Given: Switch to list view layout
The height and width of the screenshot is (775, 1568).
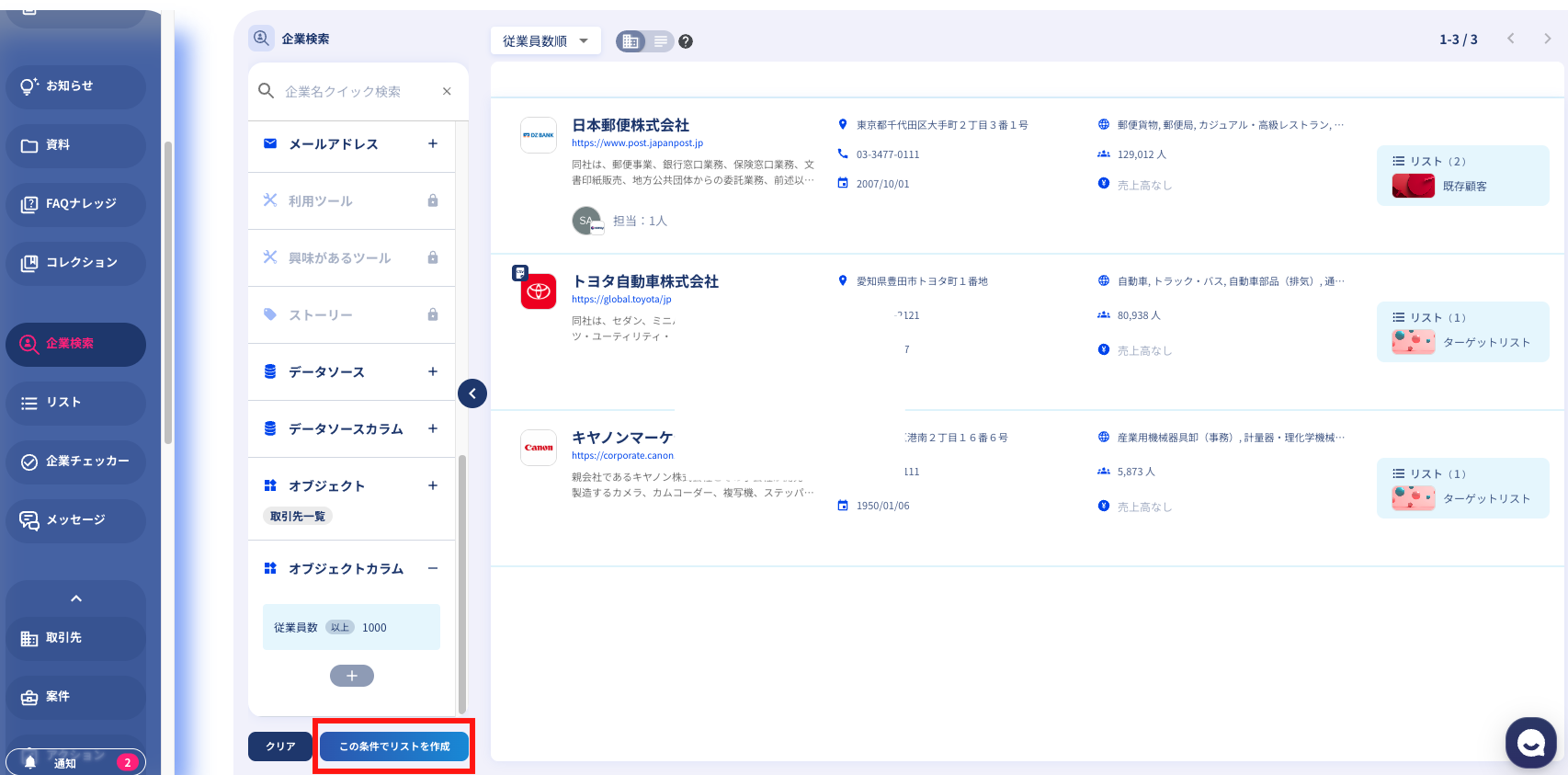Looking at the screenshot, I should coord(661,40).
